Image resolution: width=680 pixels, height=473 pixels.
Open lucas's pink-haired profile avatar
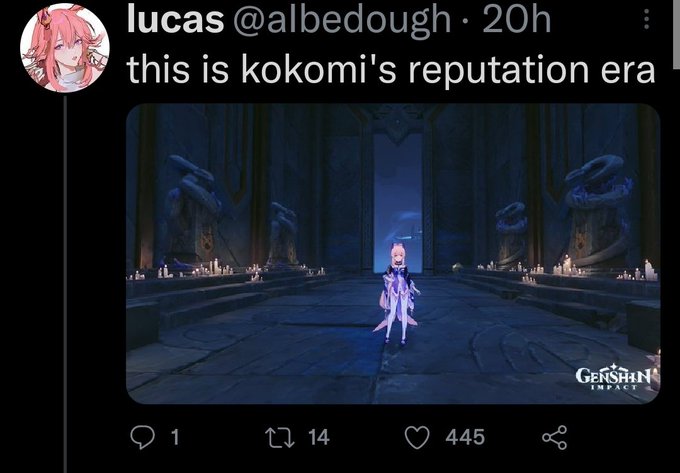pos(65,47)
